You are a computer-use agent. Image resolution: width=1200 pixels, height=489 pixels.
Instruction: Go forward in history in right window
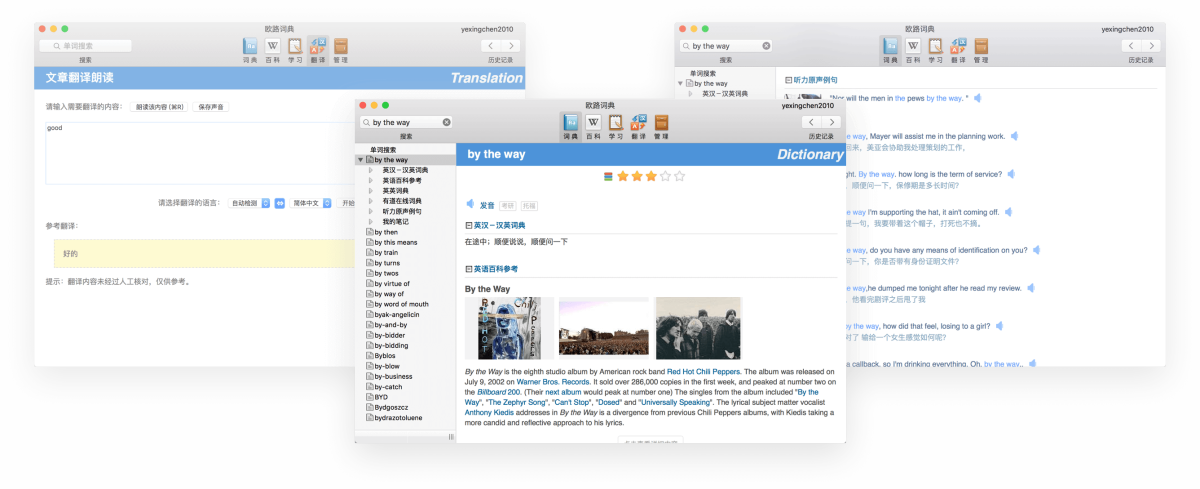(1150, 46)
